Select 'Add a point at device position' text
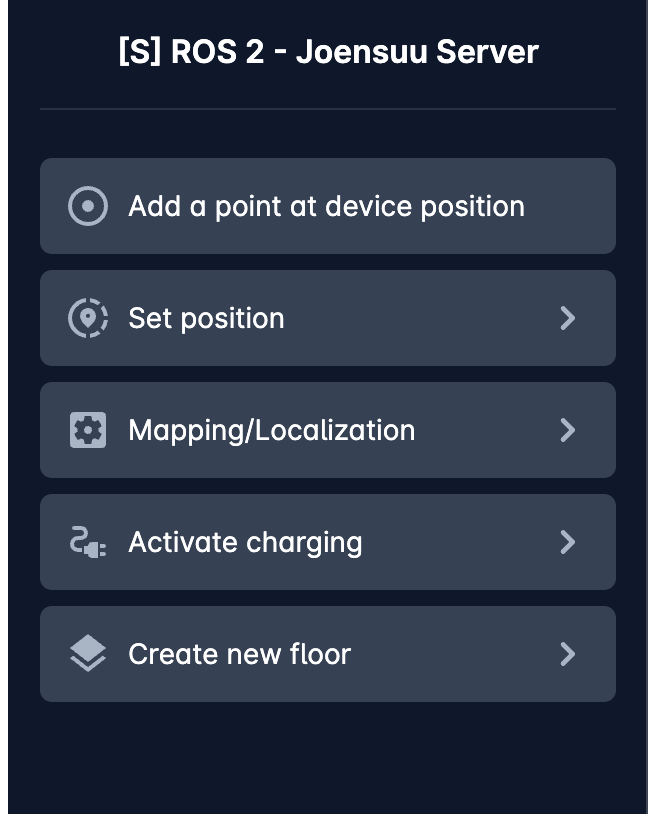This screenshot has width=648, height=814. tap(327, 207)
